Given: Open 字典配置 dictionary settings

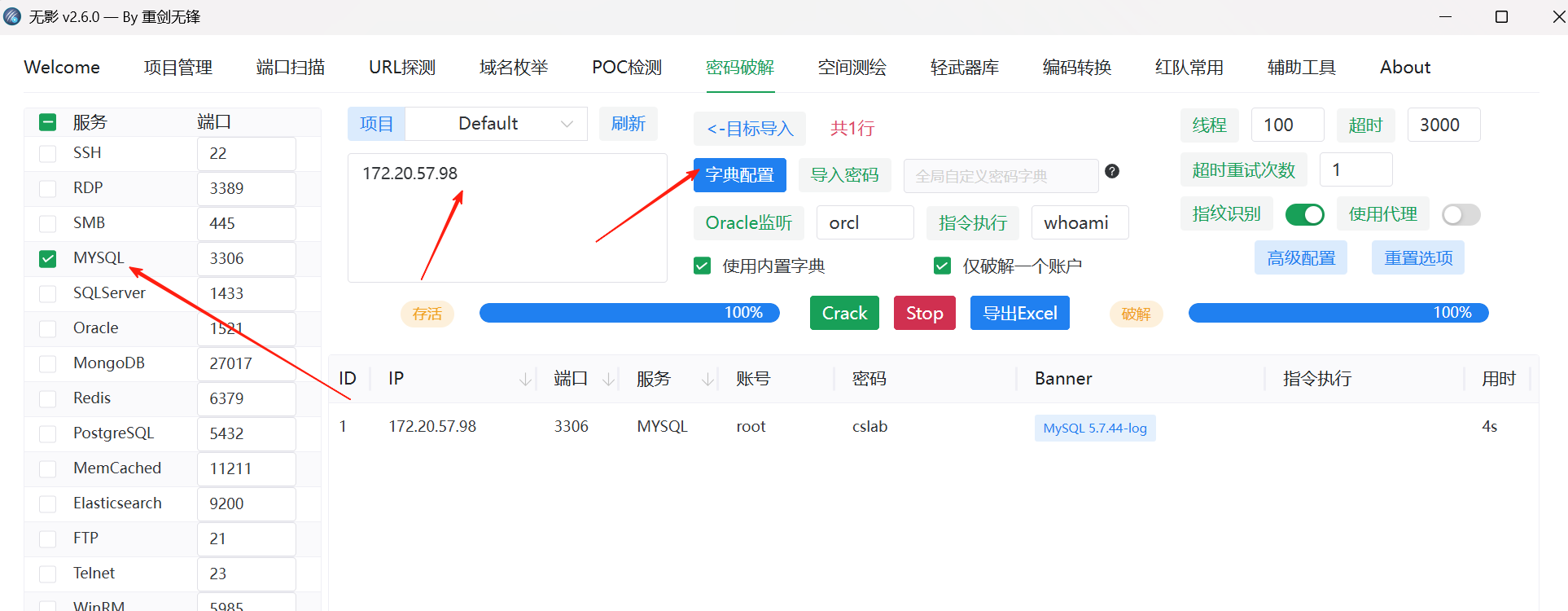Looking at the screenshot, I should 740,175.
